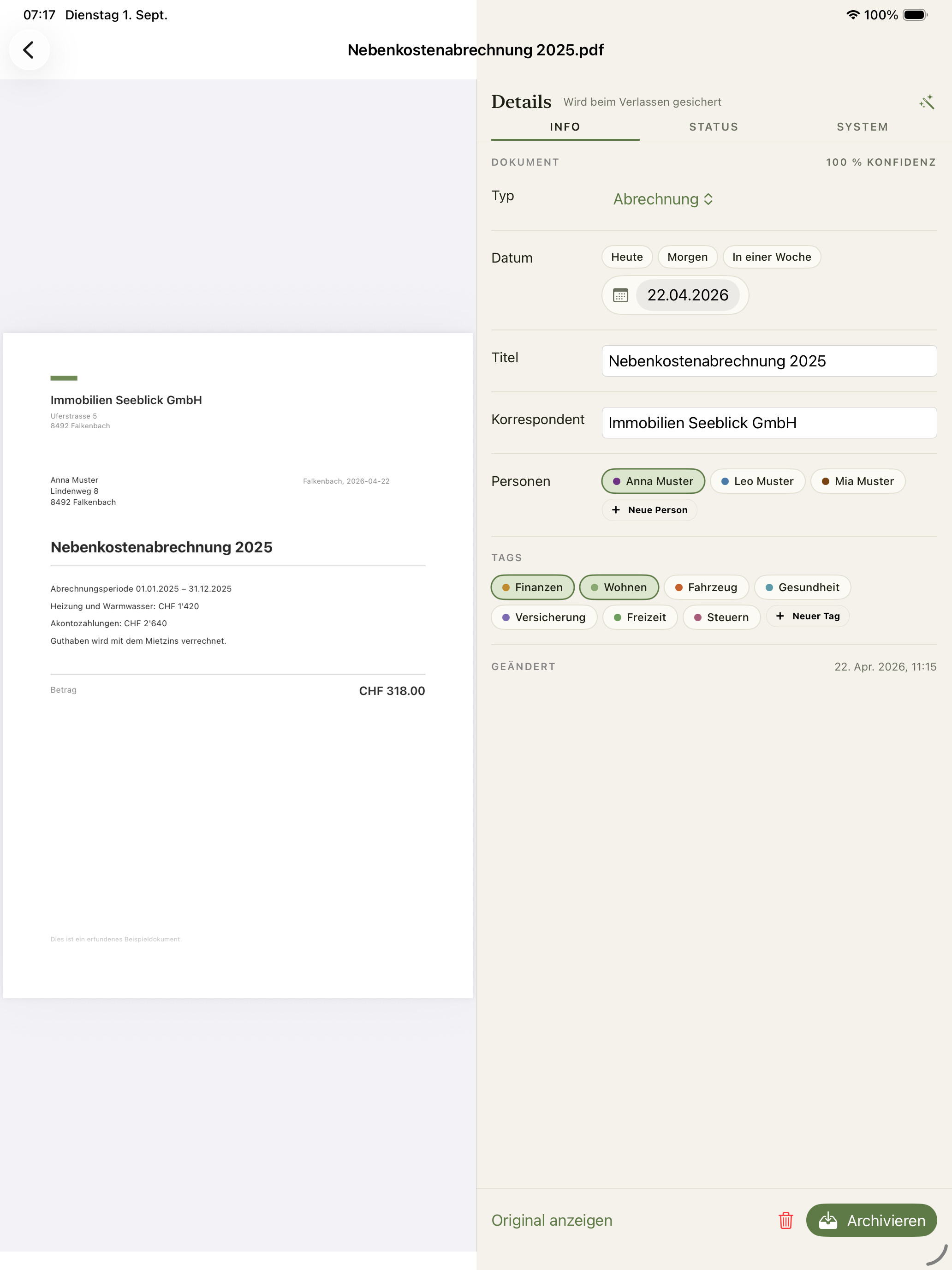Open Original anzeigen link
952x1270 pixels.
pyautogui.click(x=552, y=1220)
